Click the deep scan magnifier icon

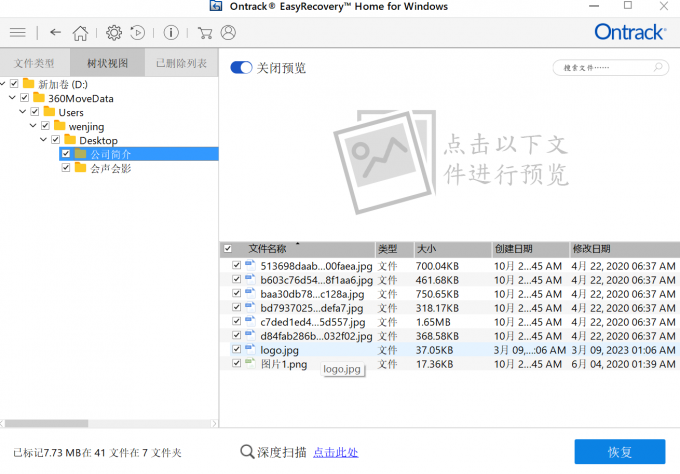(247, 452)
